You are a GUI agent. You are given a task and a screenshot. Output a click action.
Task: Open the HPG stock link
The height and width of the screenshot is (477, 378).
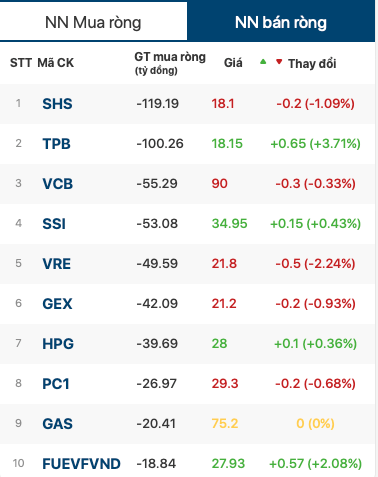pyautogui.click(x=58, y=344)
